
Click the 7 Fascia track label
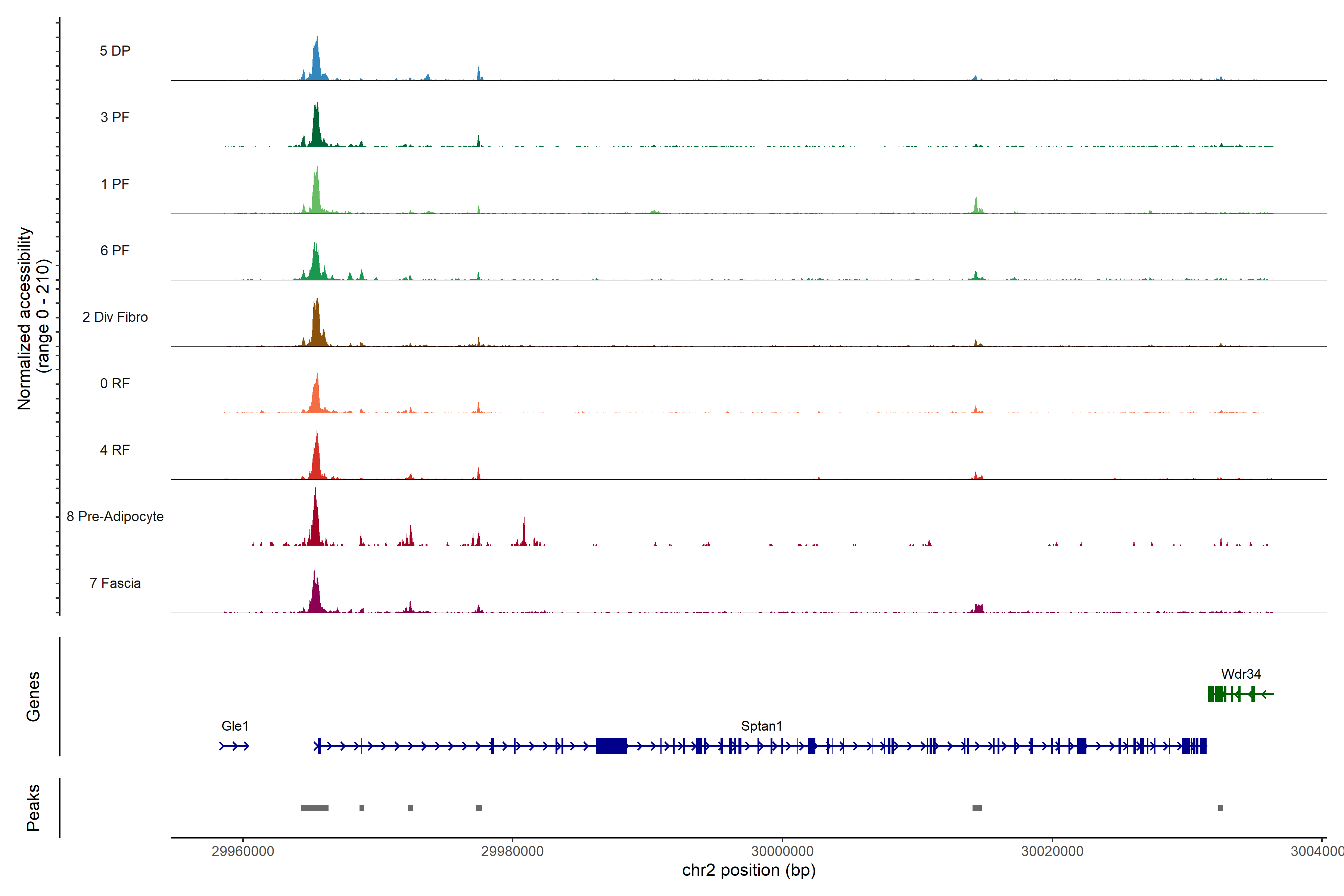coord(115,583)
